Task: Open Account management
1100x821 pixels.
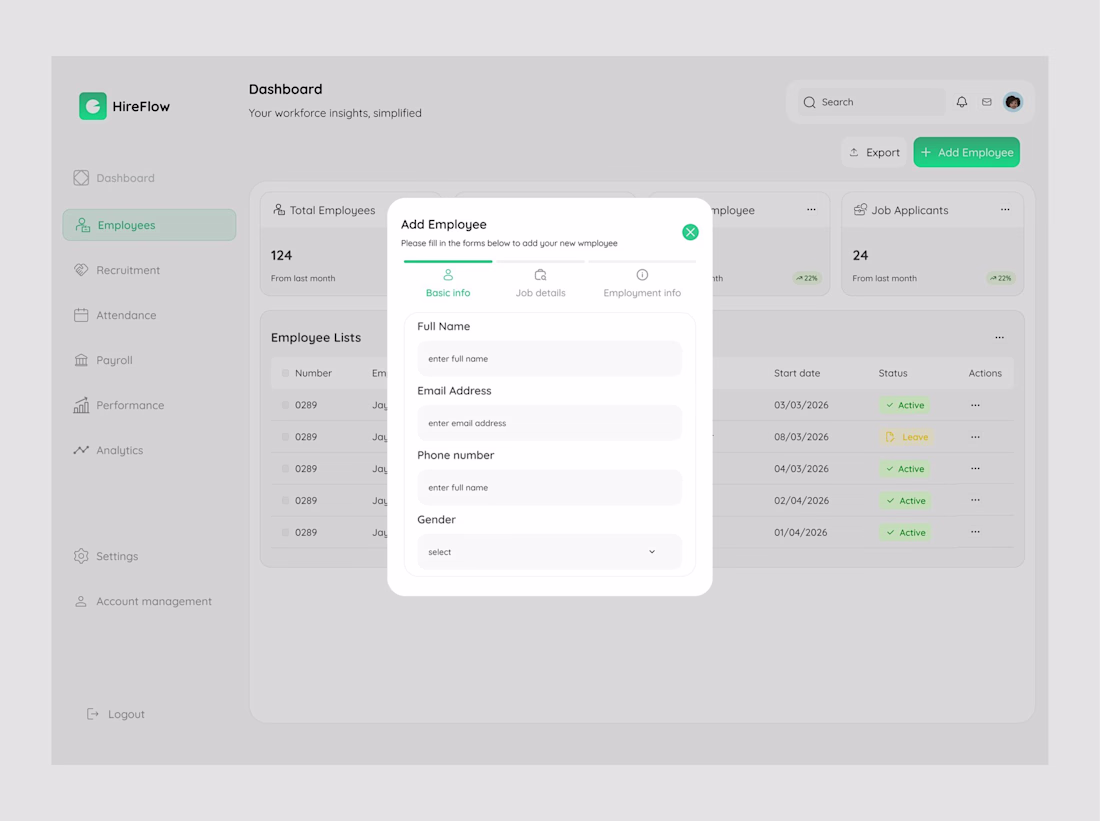Action: [142, 601]
